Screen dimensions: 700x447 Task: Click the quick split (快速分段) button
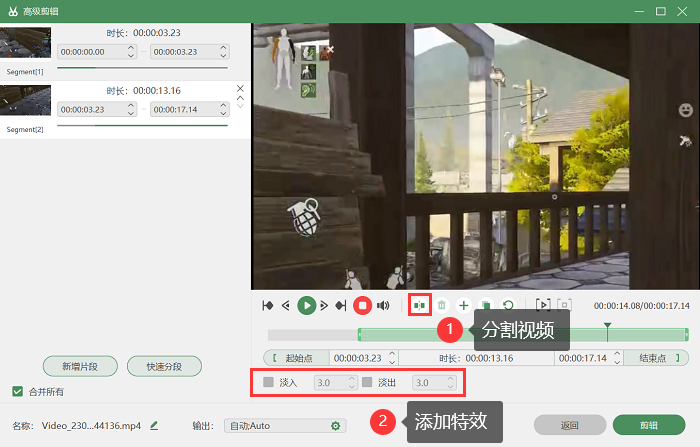pos(164,367)
